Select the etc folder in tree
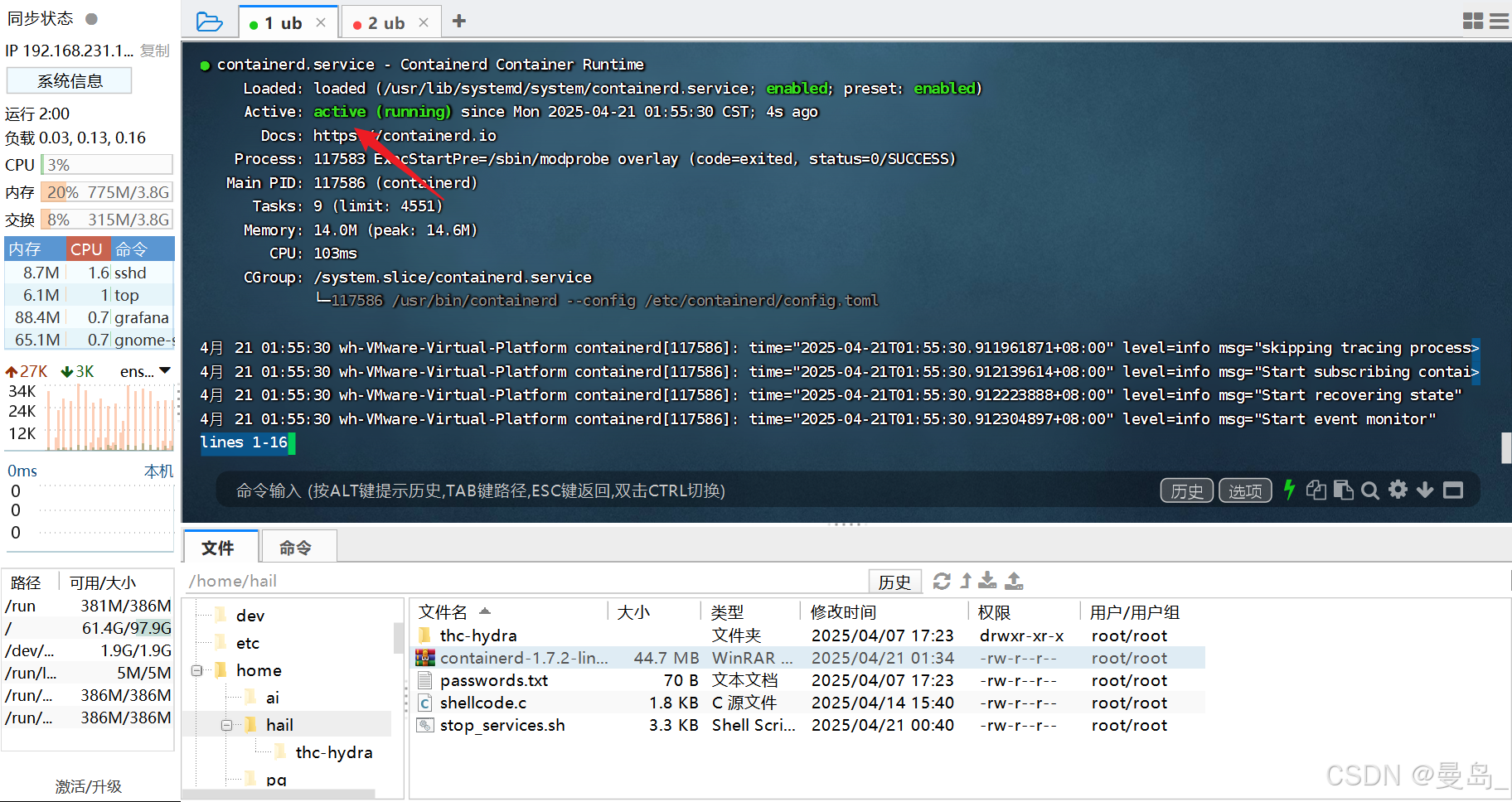1512x802 pixels. pos(247,643)
